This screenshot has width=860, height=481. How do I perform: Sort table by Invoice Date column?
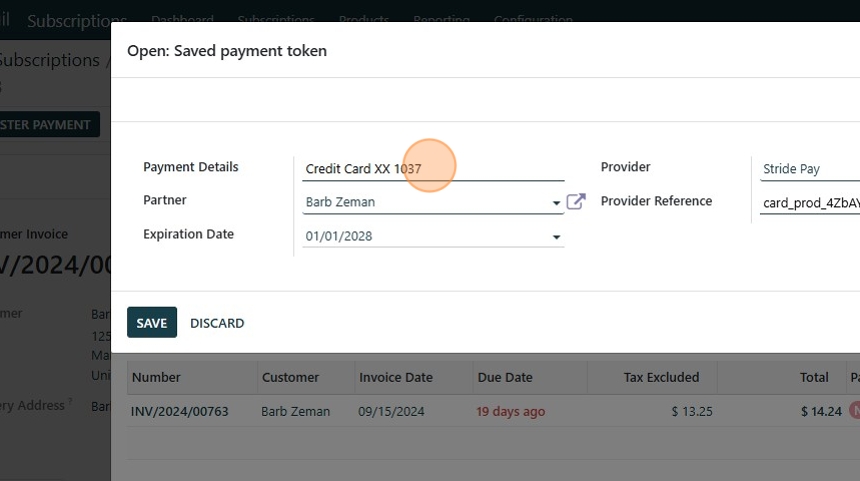(x=395, y=377)
